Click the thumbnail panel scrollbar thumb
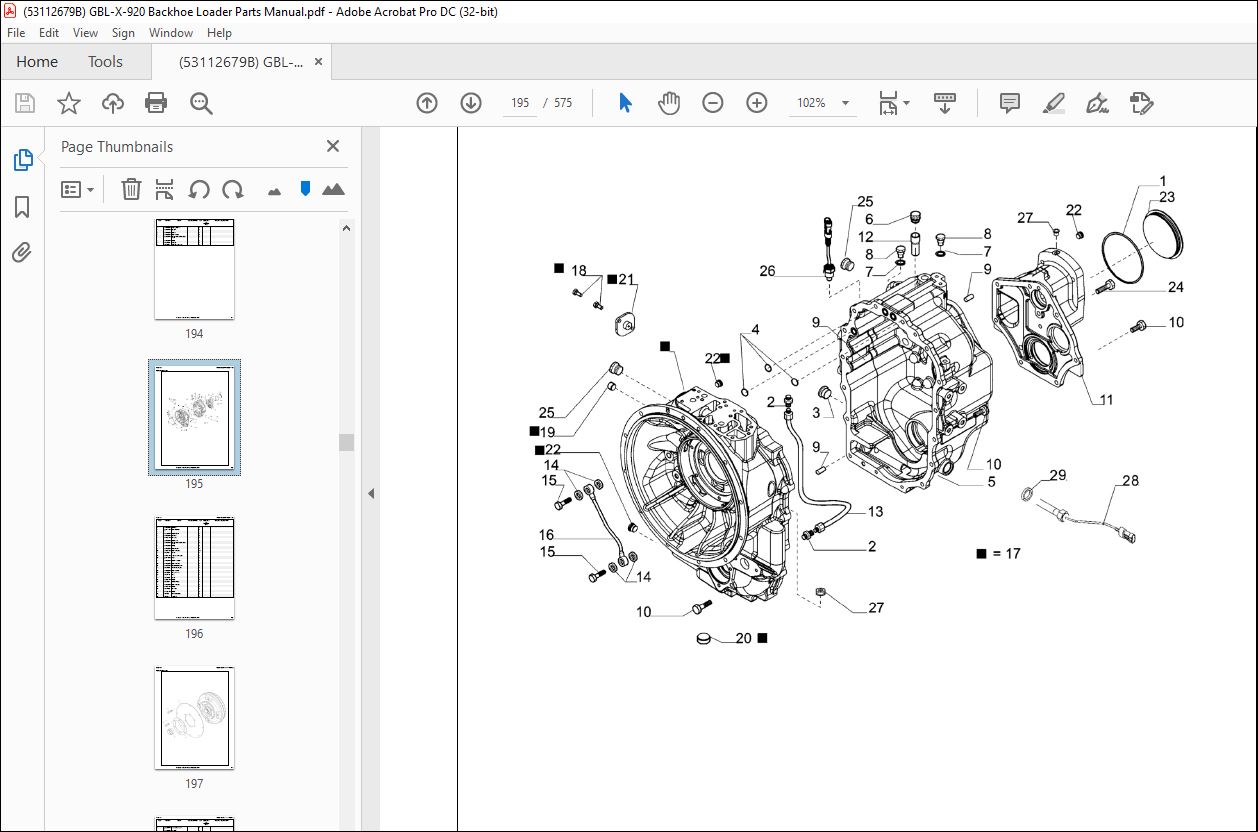The height and width of the screenshot is (832, 1258). tap(346, 442)
